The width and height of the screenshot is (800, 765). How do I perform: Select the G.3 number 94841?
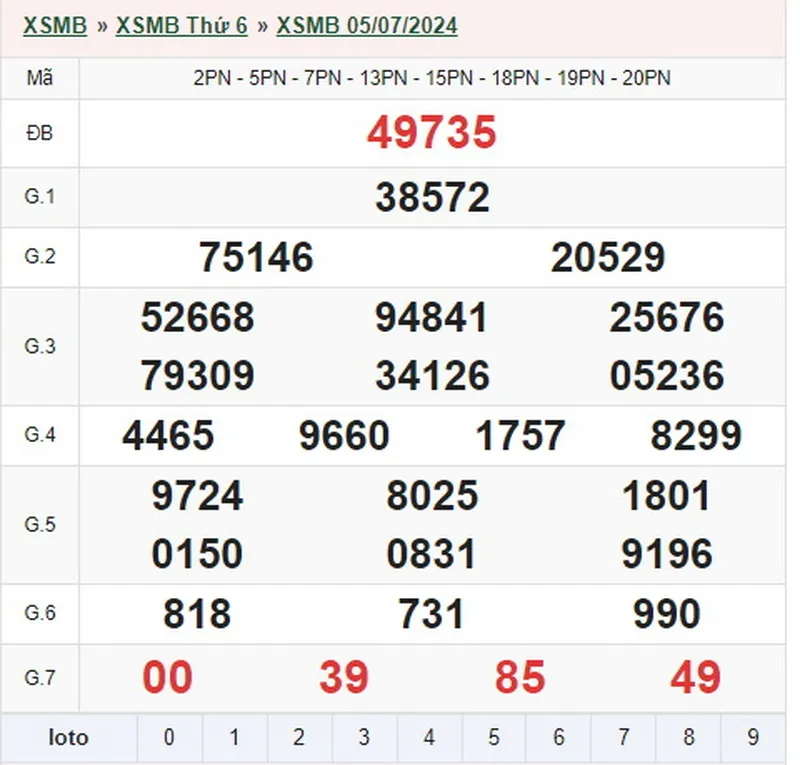pyautogui.click(x=432, y=317)
